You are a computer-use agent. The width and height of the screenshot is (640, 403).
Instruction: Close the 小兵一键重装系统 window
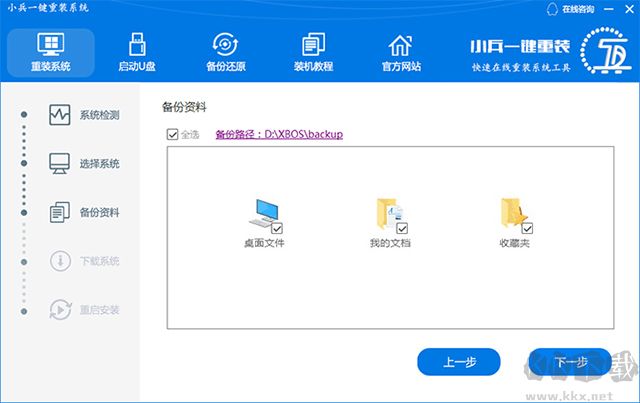pos(629,9)
